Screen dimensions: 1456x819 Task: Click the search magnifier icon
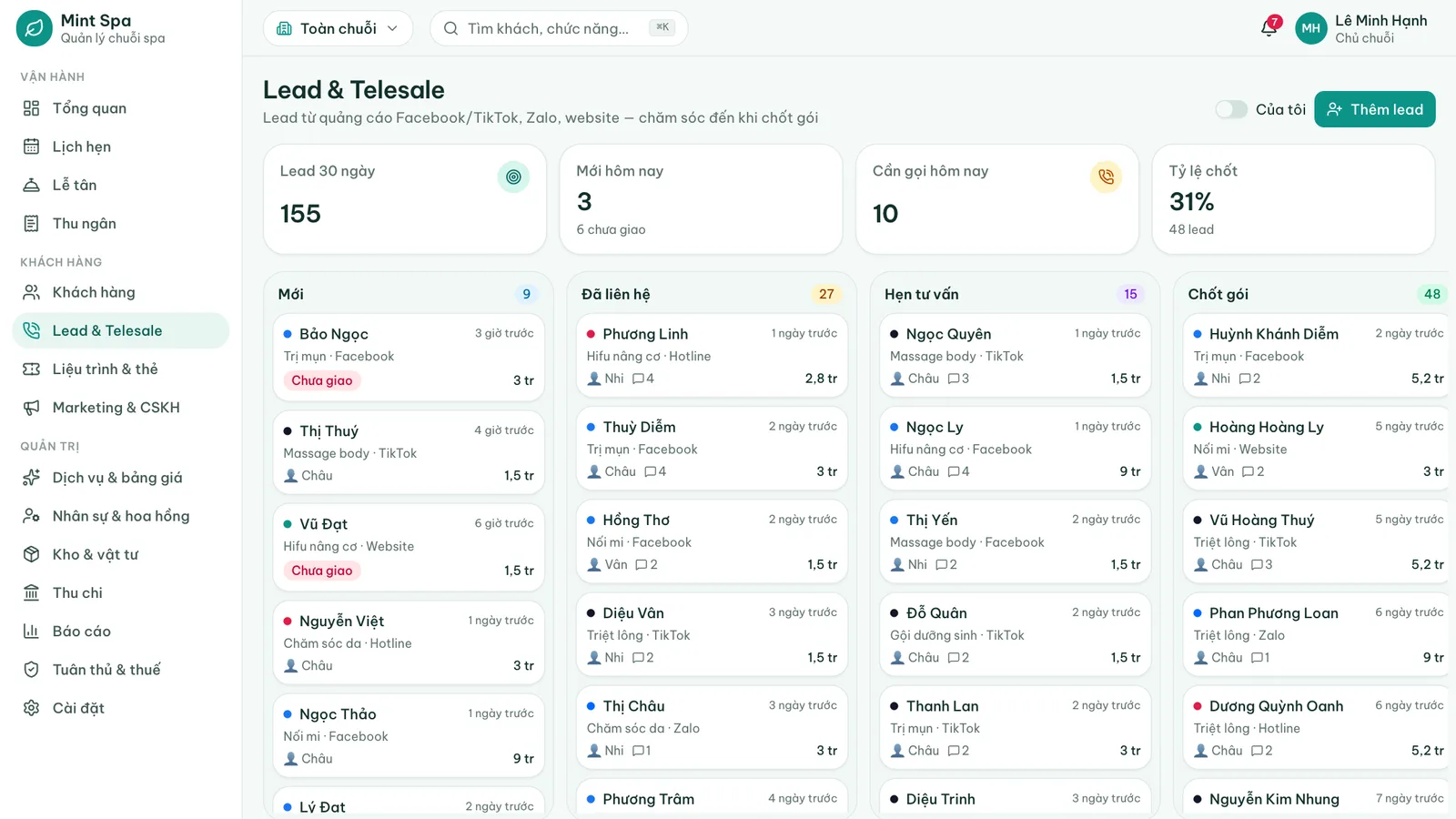450,28
